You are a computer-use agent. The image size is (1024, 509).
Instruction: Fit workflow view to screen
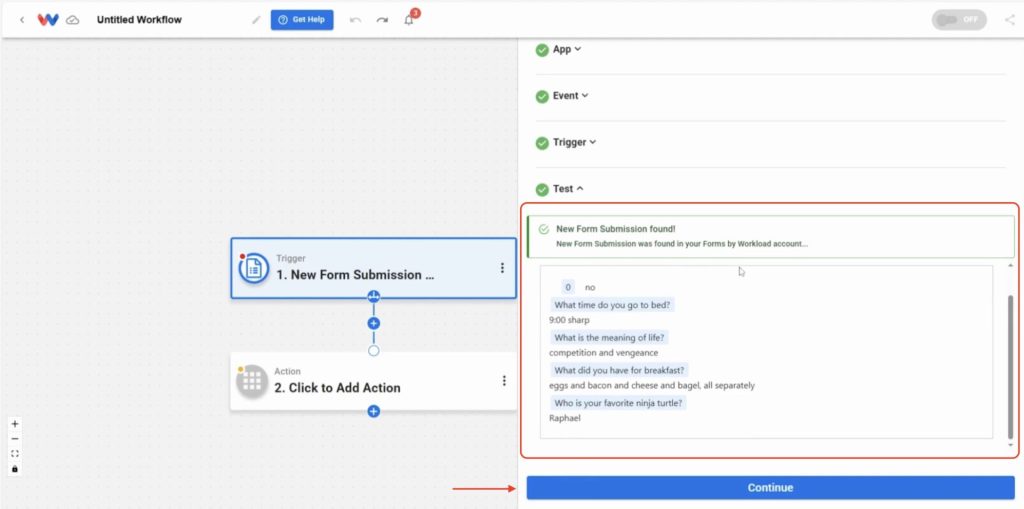pyautogui.click(x=15, y=453)
